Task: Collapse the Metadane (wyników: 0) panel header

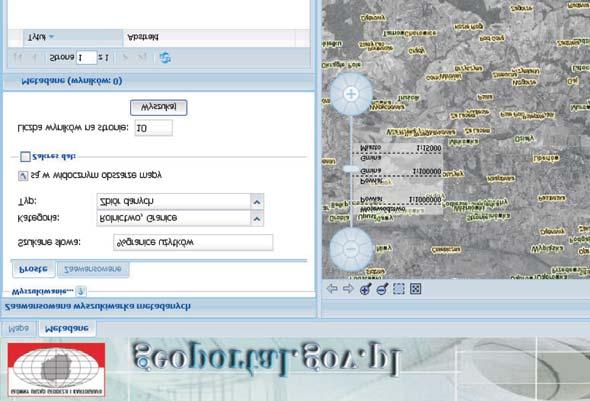Action: 158,81
